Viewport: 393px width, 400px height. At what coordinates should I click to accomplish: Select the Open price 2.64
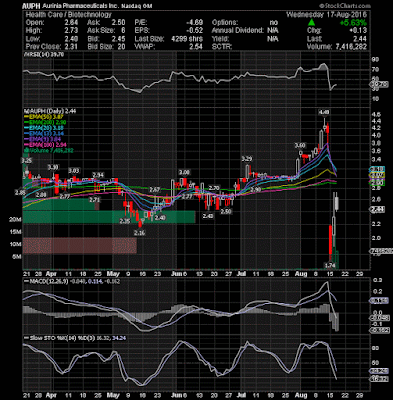(x=71, y=23)
